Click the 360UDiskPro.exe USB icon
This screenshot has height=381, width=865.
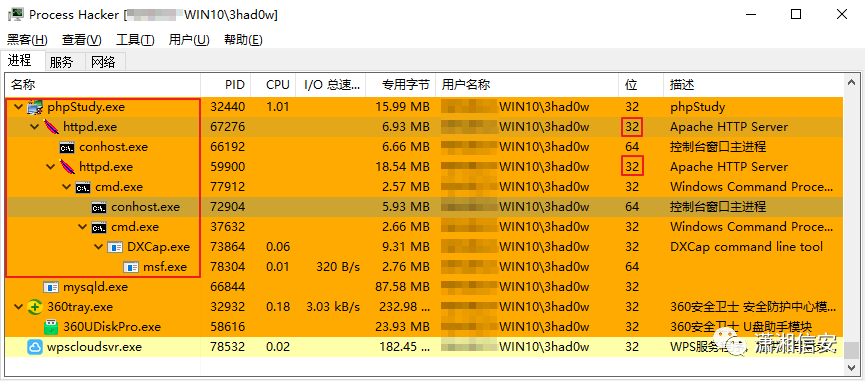point(51,327)
